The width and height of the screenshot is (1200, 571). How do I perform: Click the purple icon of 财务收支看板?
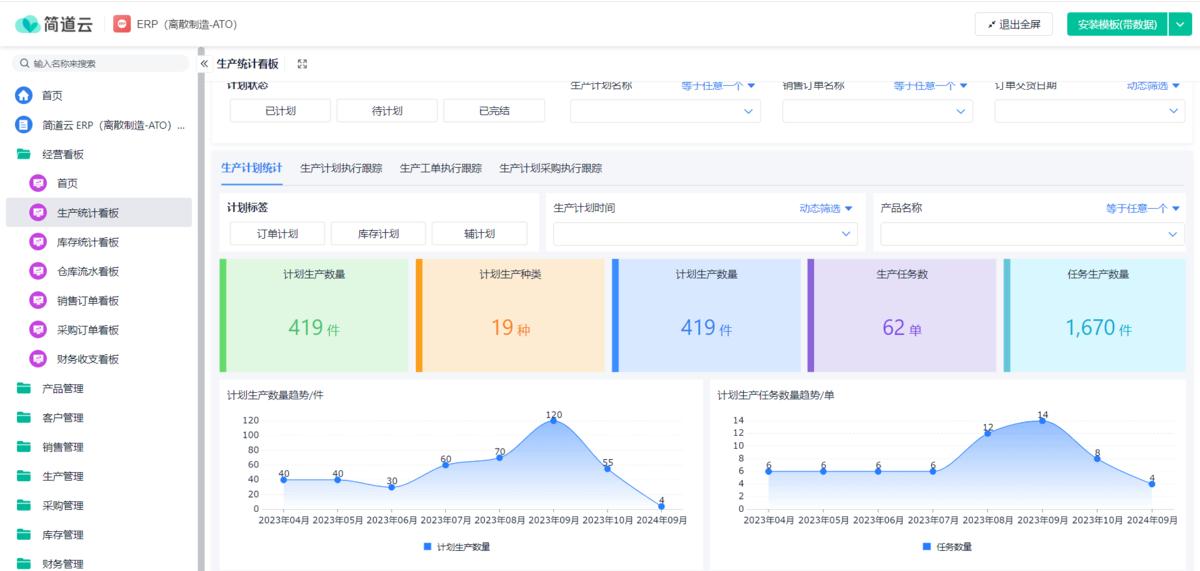38,359
